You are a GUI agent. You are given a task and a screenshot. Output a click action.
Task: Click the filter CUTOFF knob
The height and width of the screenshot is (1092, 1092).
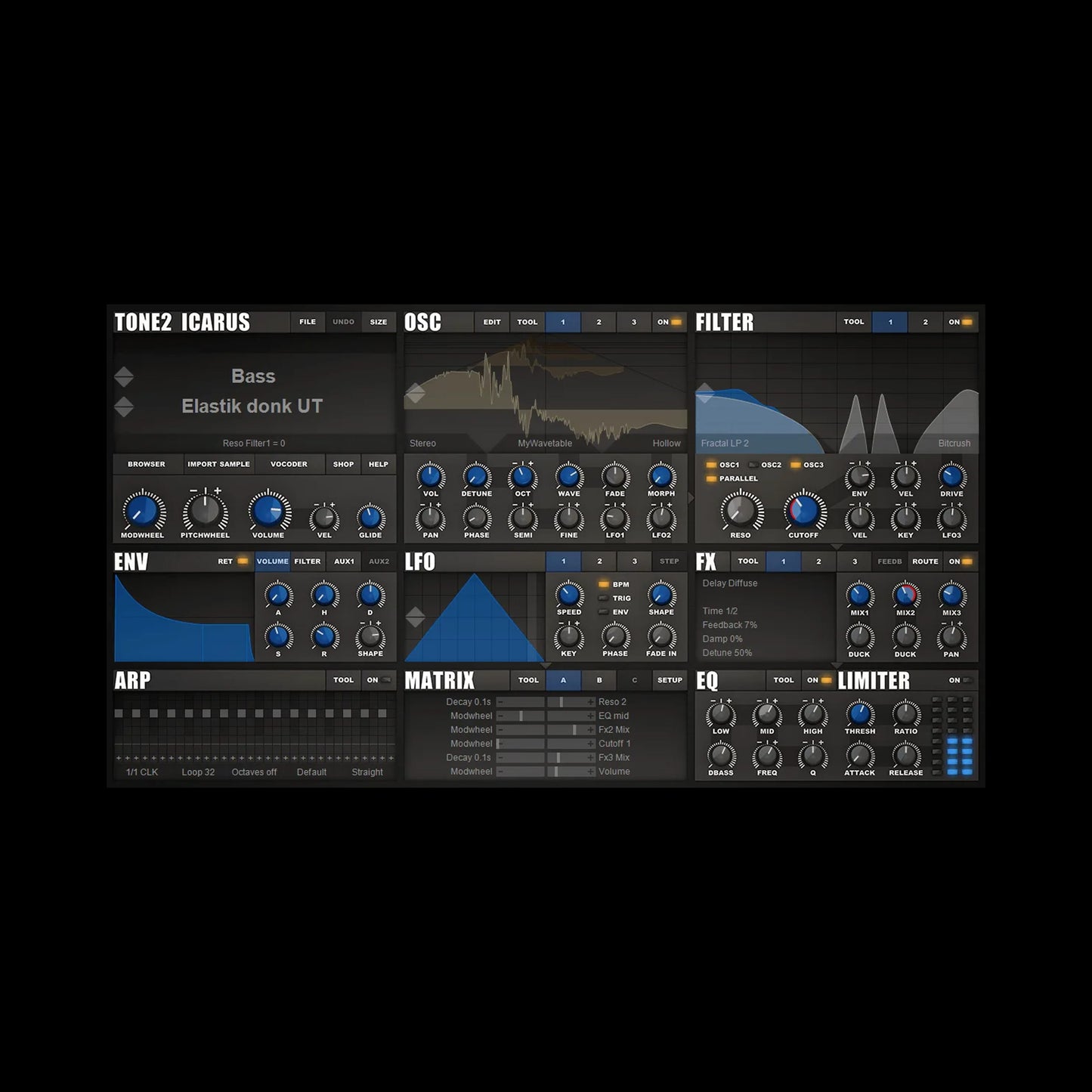coord(804,511)
